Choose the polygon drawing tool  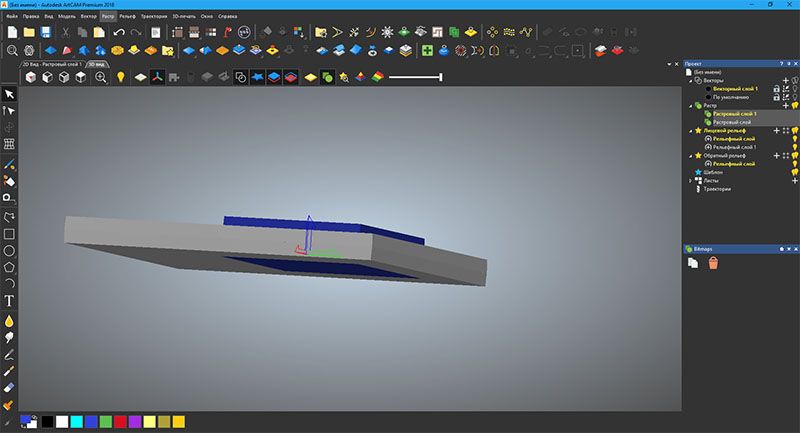(x=9, y=267)
